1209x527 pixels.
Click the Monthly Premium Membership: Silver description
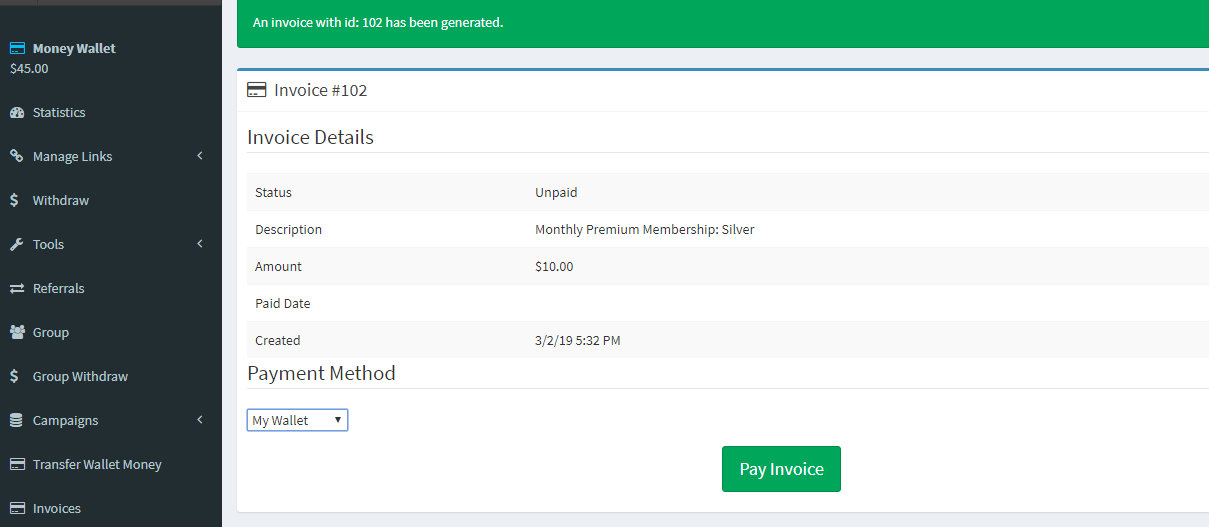point(645,229)
